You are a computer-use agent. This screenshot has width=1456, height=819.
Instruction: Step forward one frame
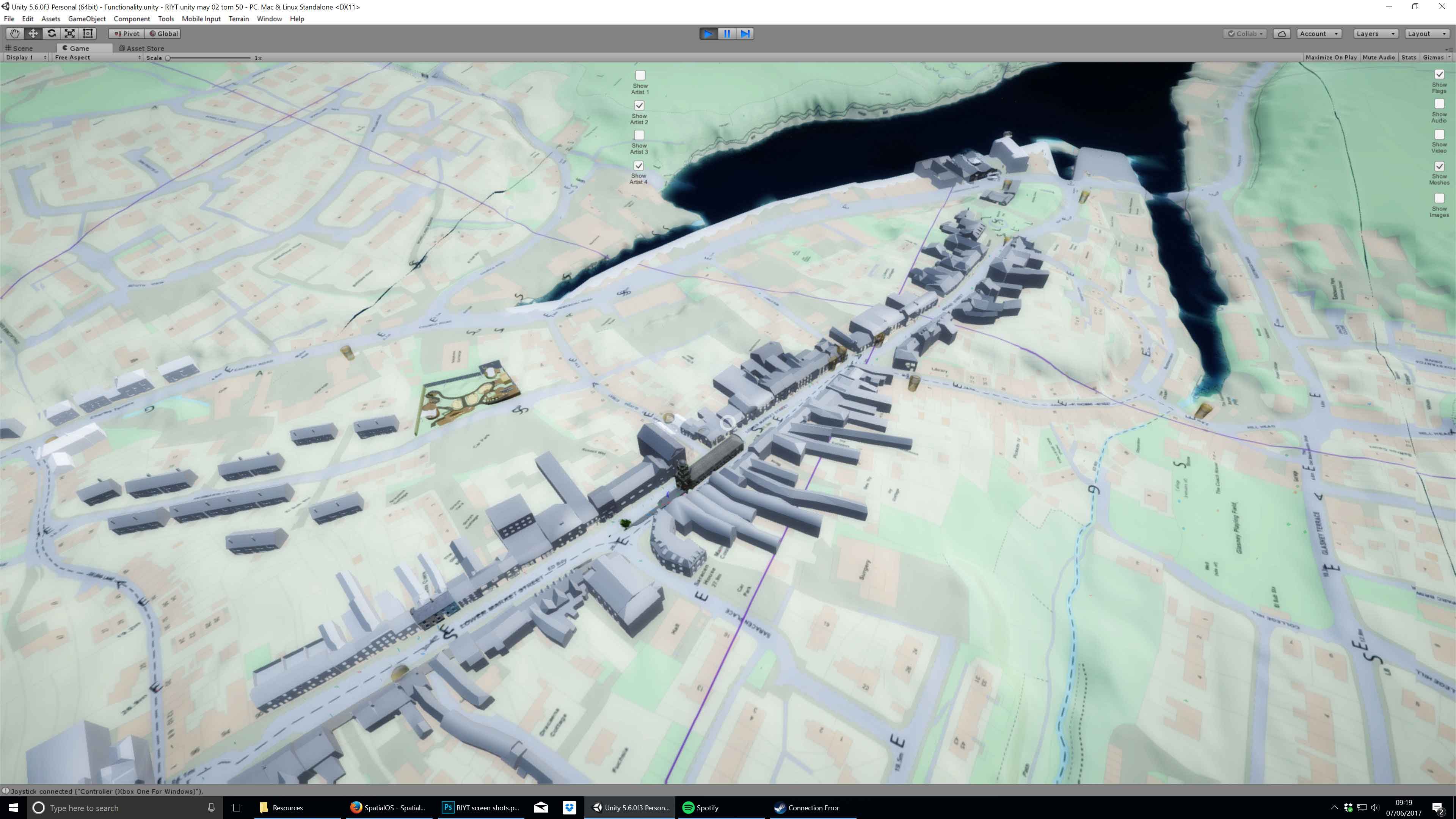click(x=745, y=34)
